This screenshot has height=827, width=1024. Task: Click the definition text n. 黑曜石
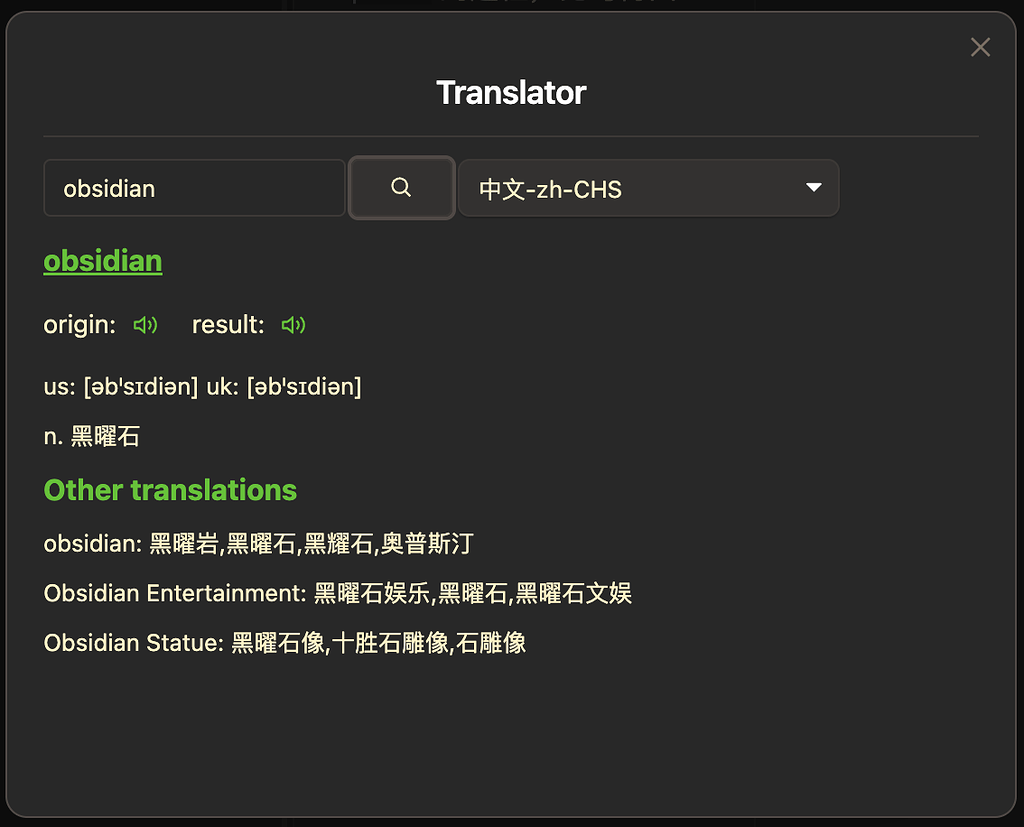[91, 436]
